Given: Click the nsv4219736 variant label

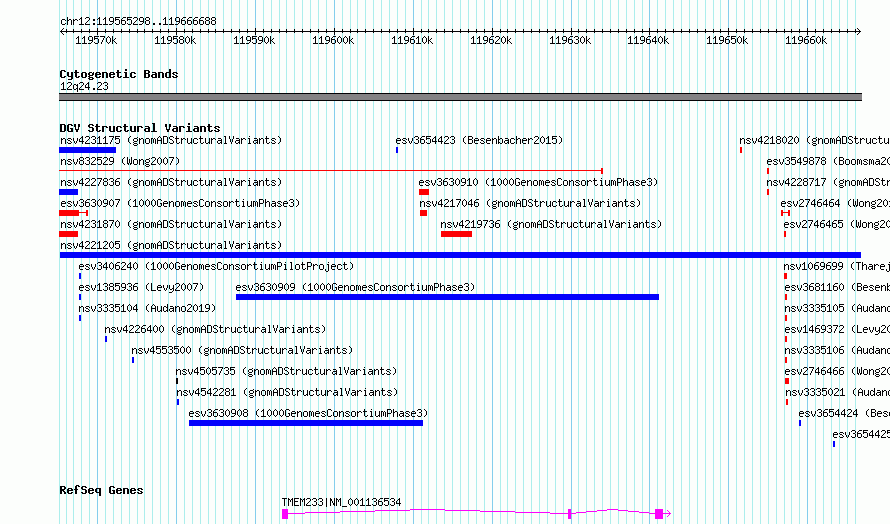Looking at the screenshot, I should [x=551, y=224].
